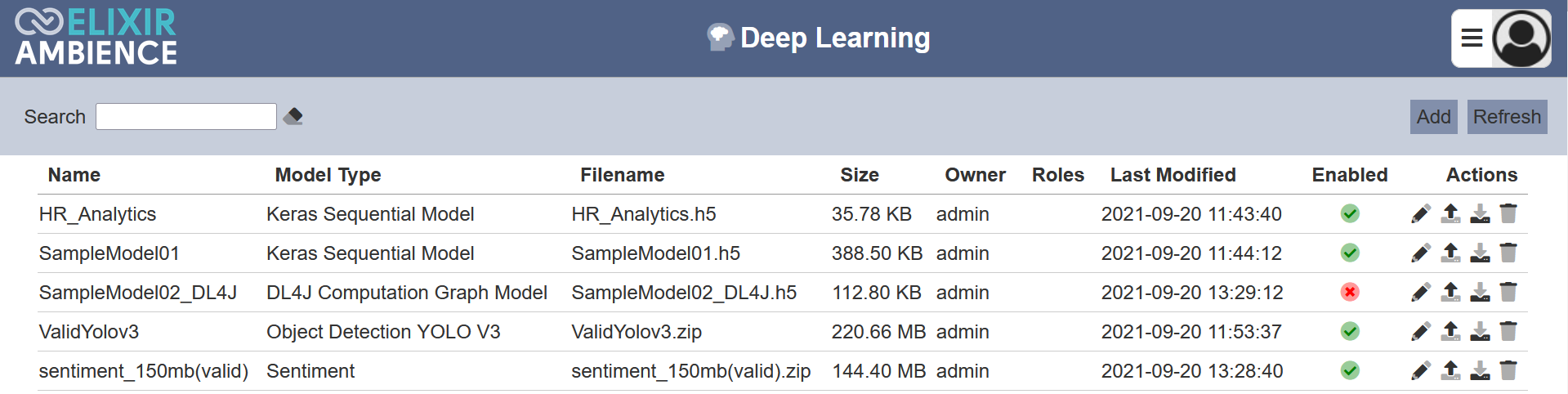This screenshot has width=1568, height=394.
Task: Click the Refresh button
Action: pos(1507,117)
